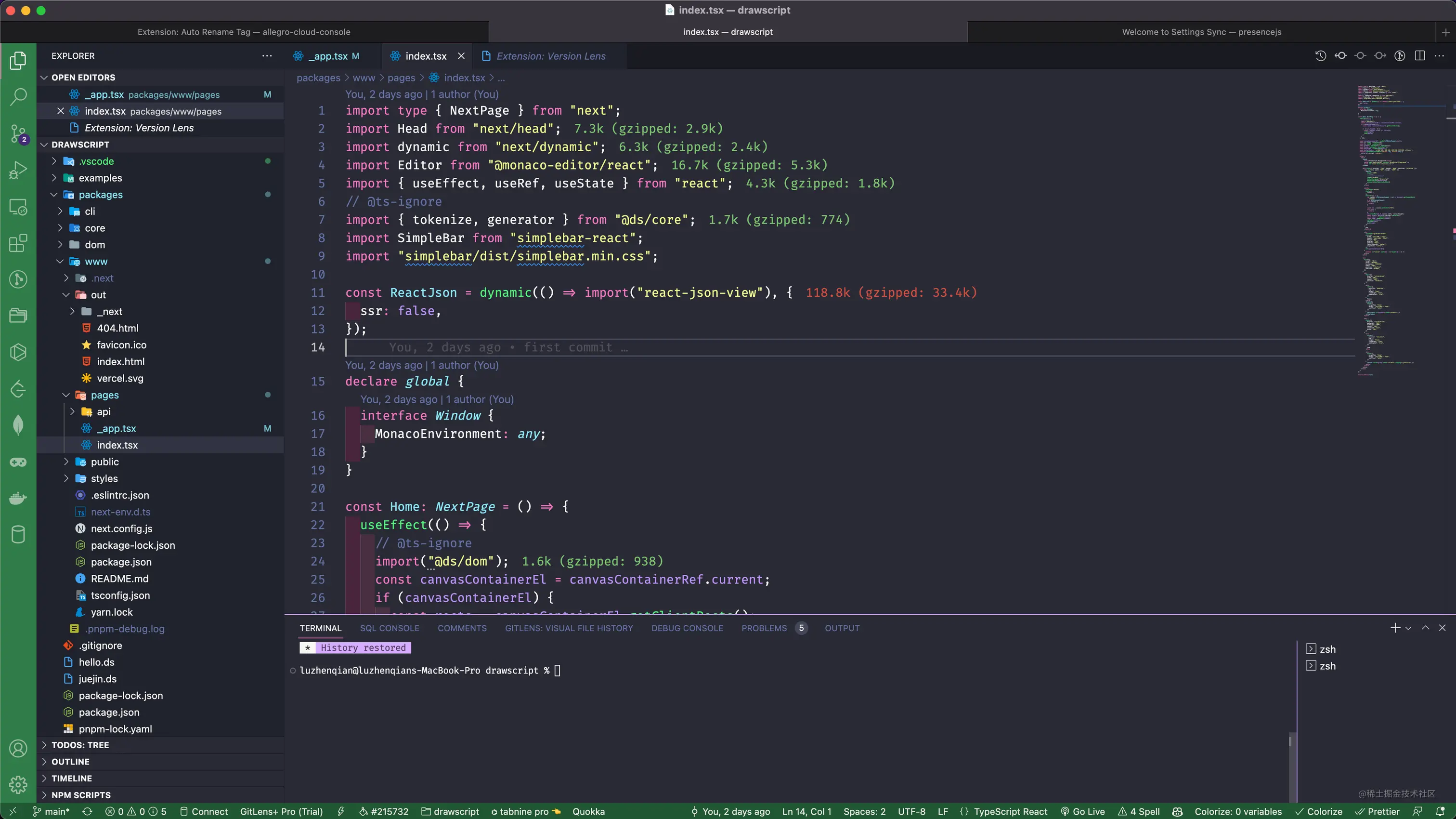Open Run and Debug view

18,170
